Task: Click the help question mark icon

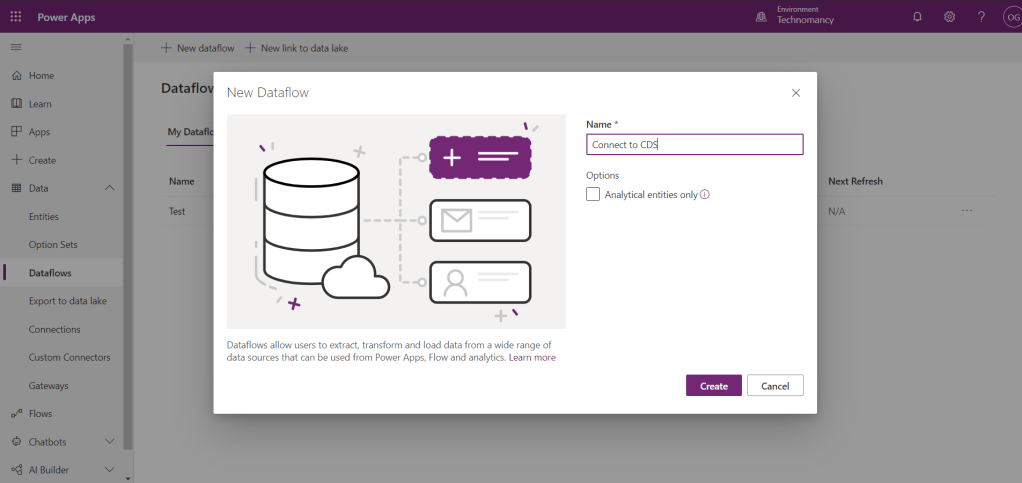Action: click(x=981, y=17)
